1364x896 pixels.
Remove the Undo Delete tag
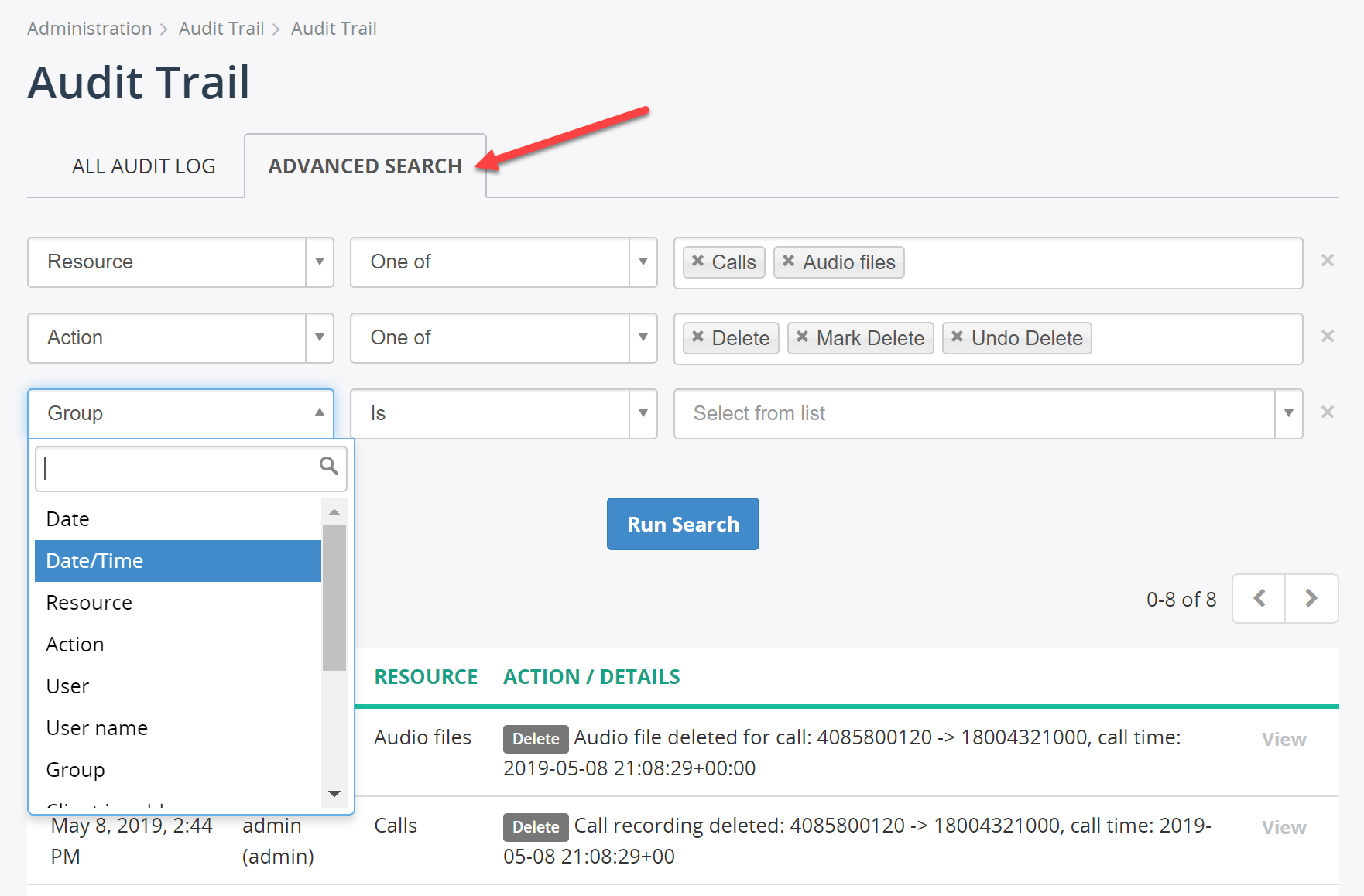[x=957, y=337]
